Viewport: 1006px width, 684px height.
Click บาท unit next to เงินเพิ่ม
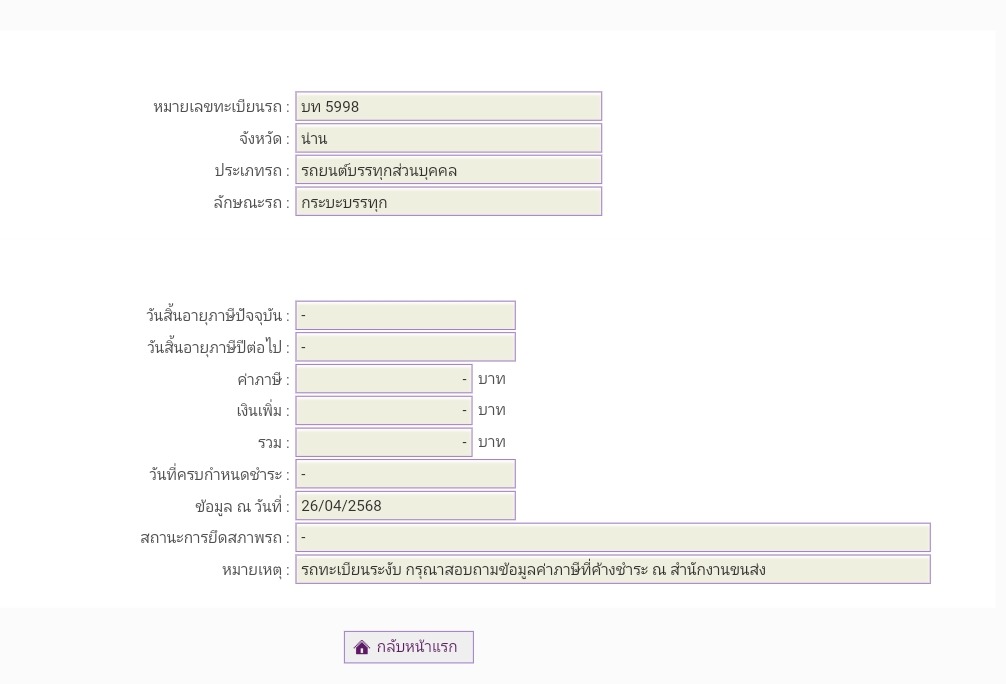coord(491,410)
